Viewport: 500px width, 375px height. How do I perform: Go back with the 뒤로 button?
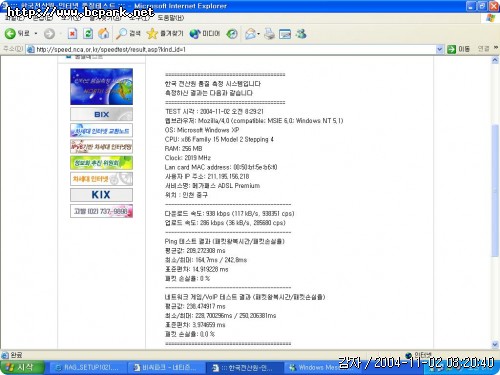tap(17, 33)
